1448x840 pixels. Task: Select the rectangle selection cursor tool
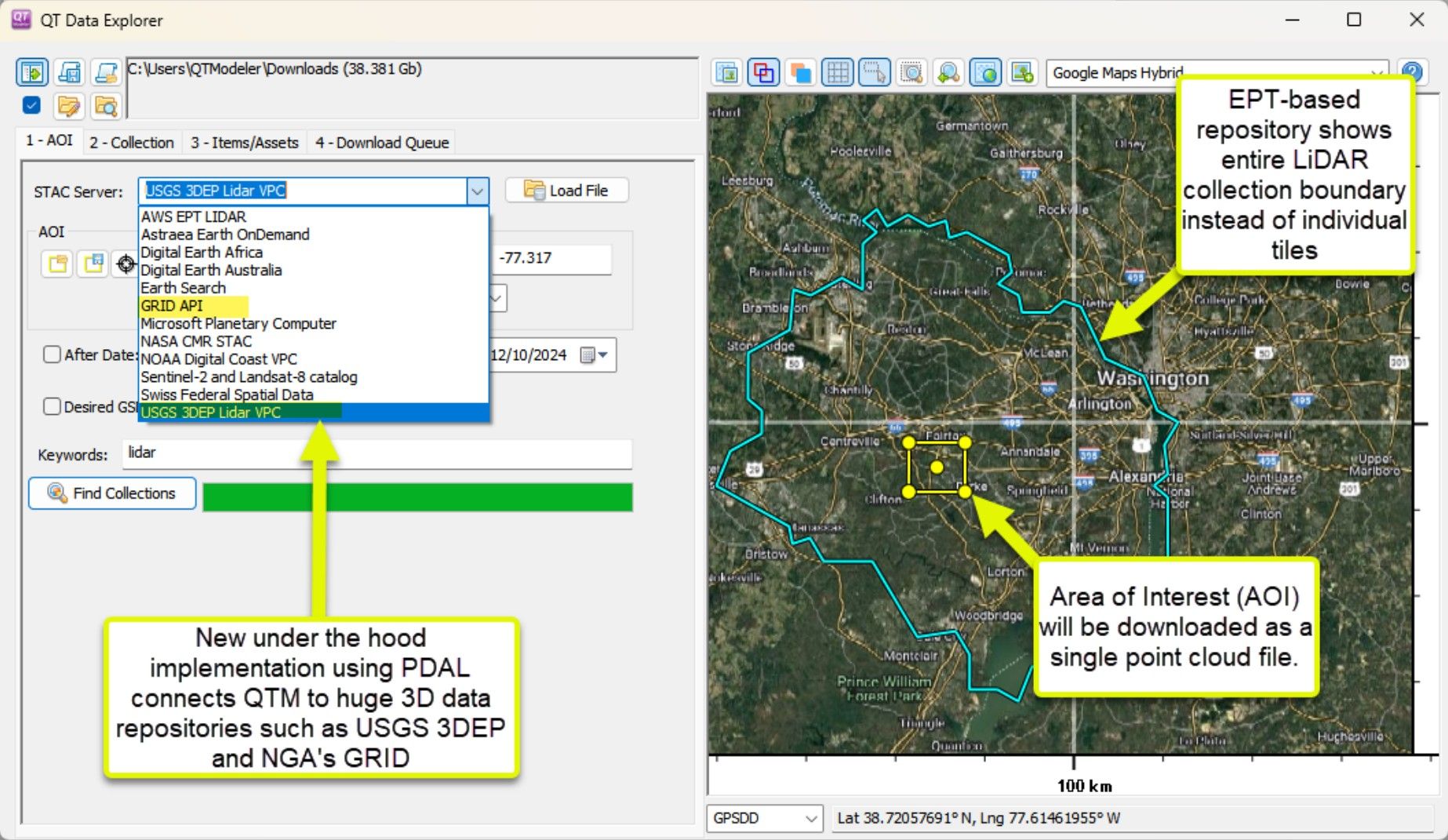coord(874,73)
